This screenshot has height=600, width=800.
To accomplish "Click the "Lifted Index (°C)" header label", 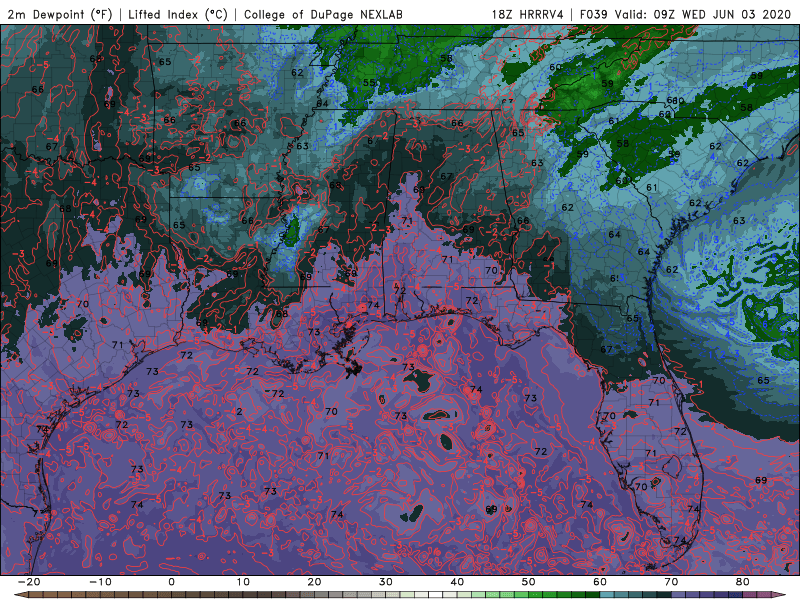I will click(178, 14).
